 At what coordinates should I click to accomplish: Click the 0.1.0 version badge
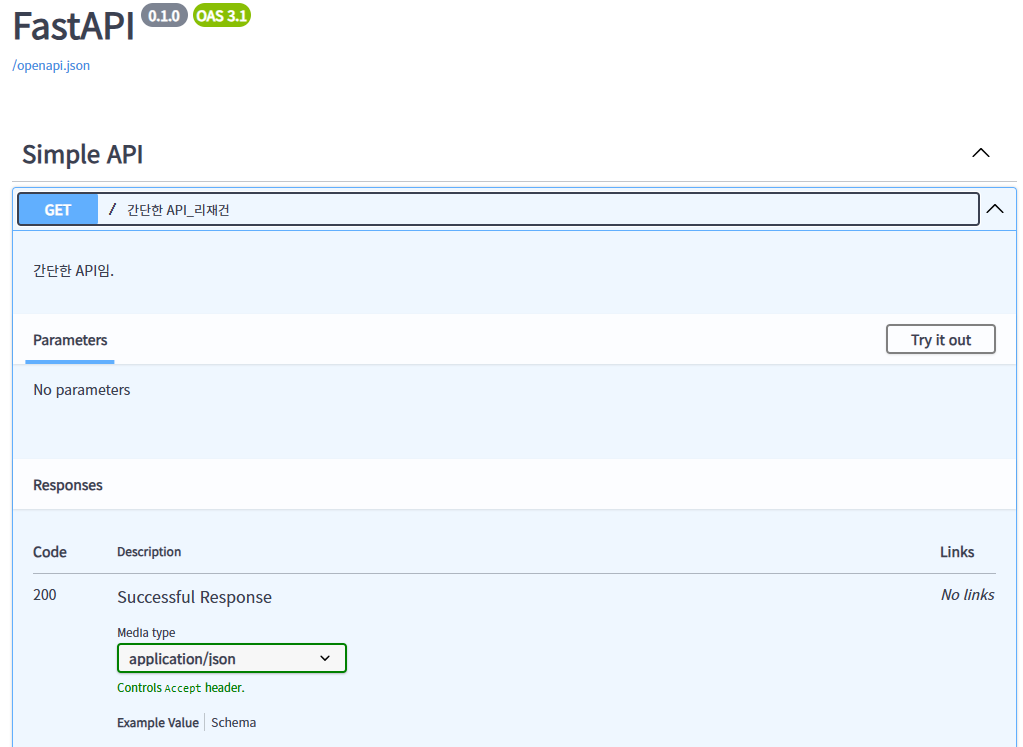tap(164, 16)
